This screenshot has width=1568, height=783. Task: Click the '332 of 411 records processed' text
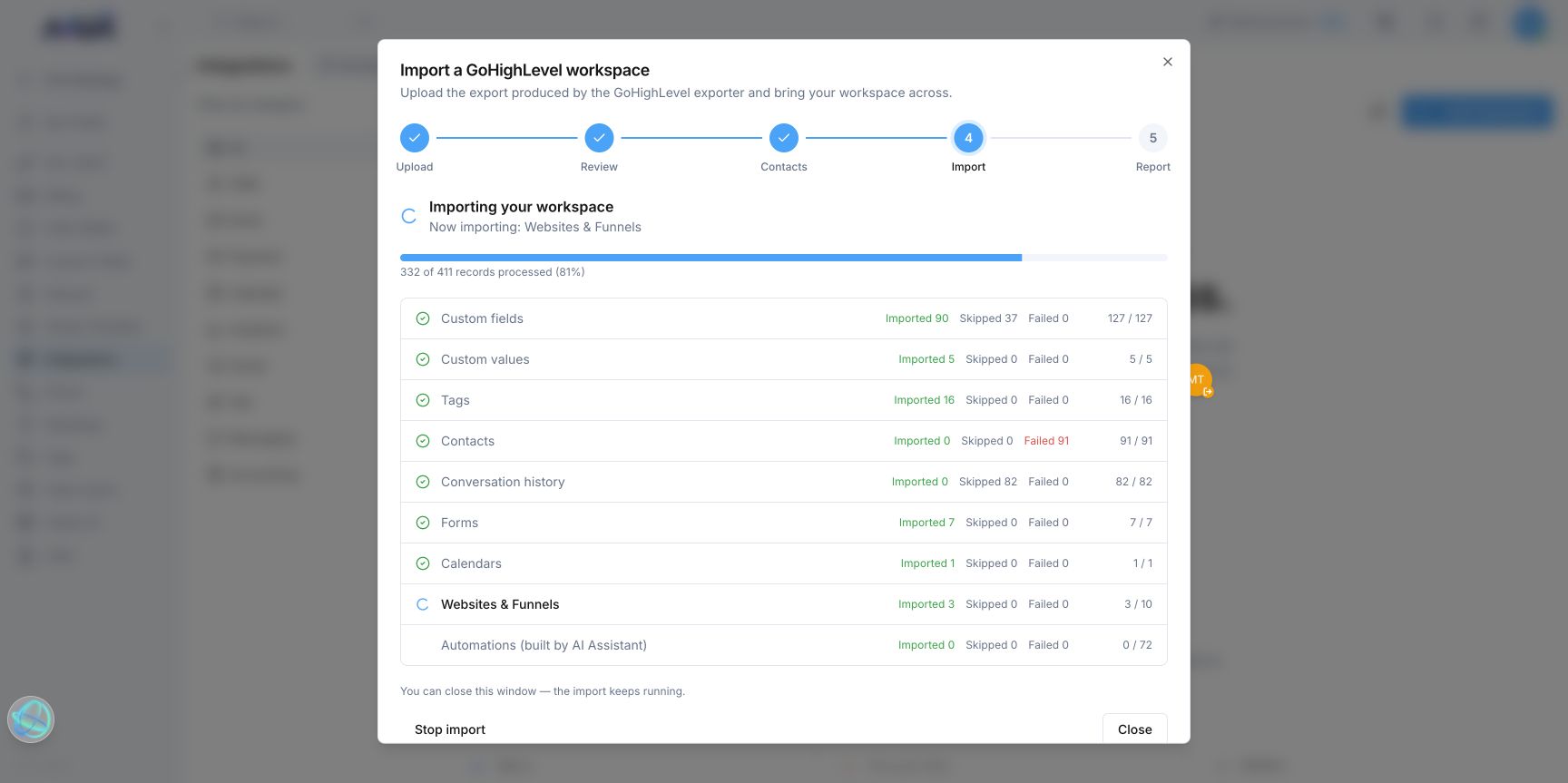tap(492, 272)
